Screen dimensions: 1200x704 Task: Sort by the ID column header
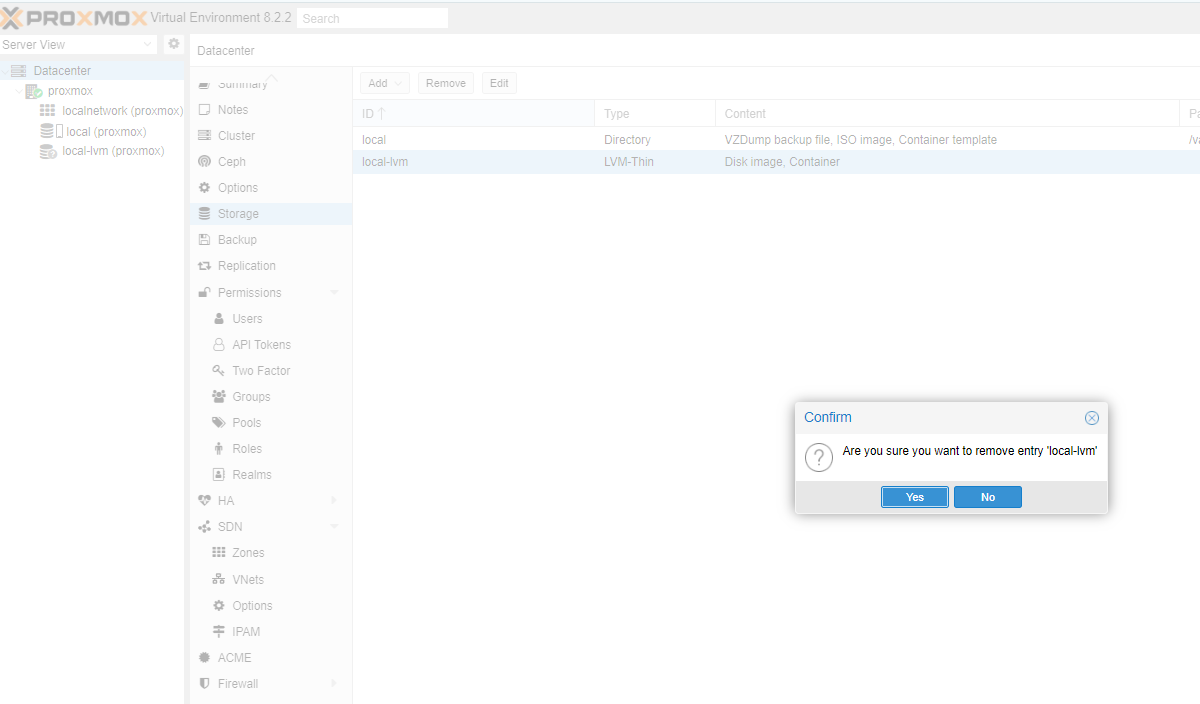tap(473, 114)
